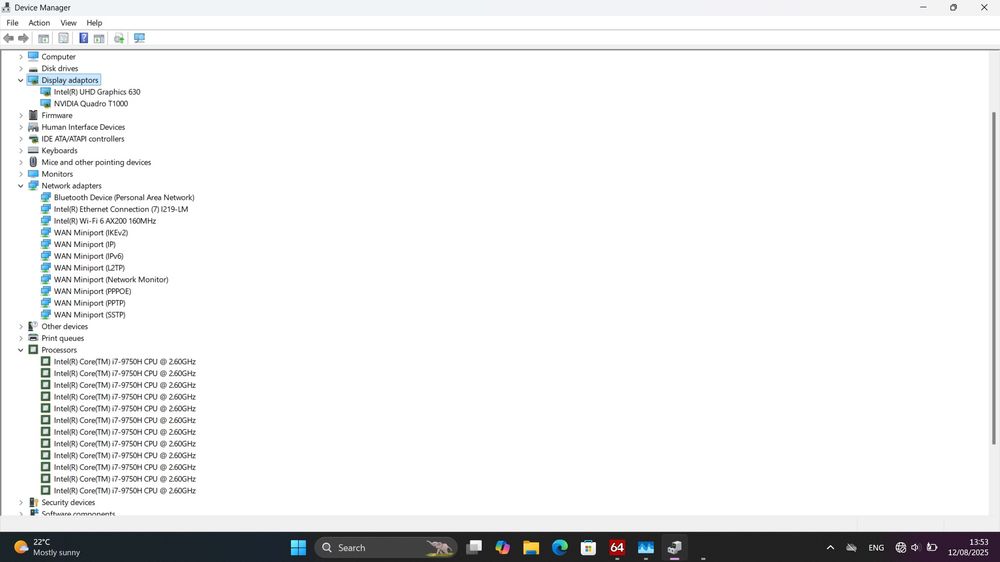This screenshot has width=1000, height=562.
Task: Select WAN Miniport (PPPOE) entry
Action: click(x=92, y=291)
